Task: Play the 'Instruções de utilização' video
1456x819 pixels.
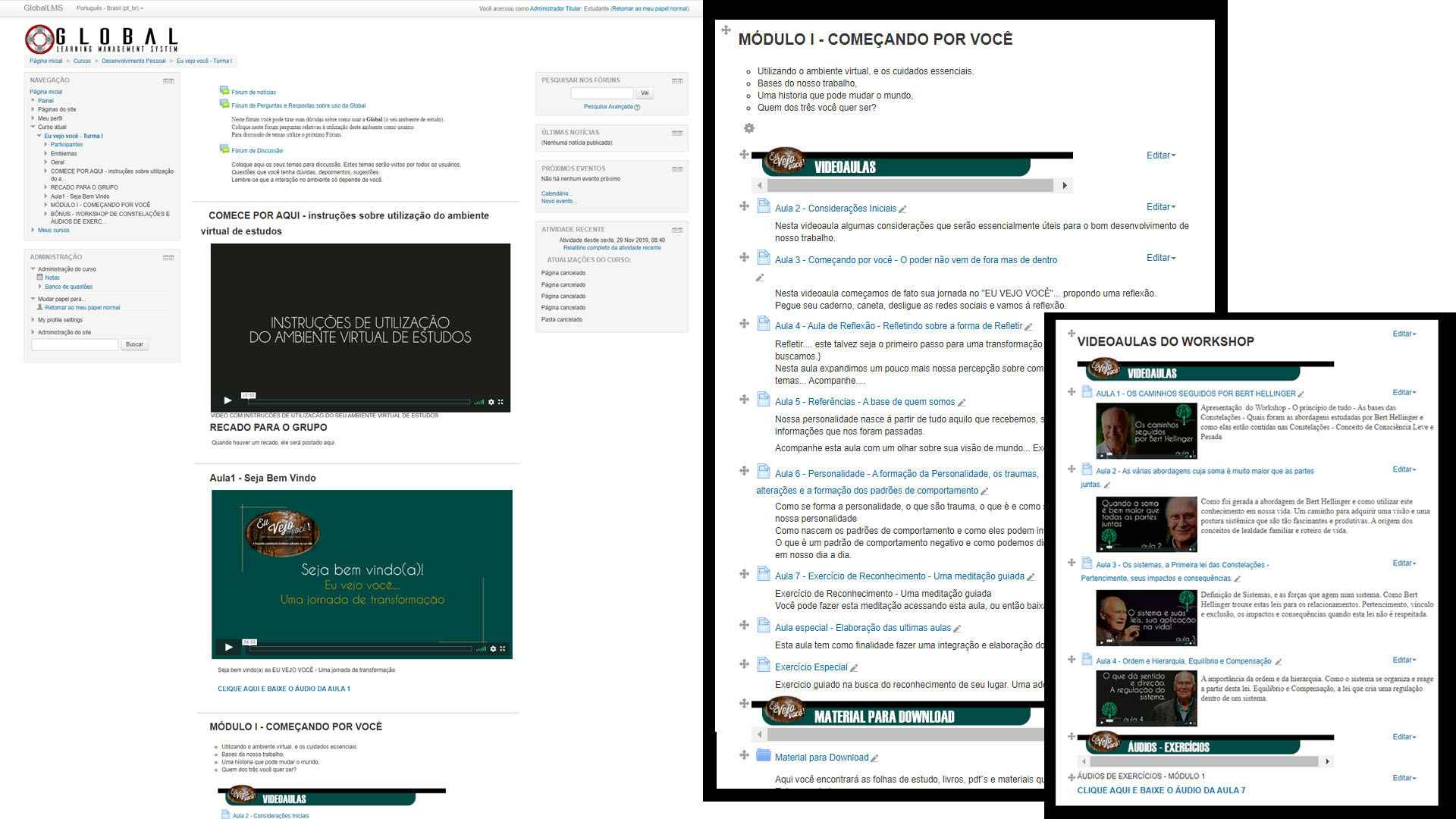Action: click(227, 400)
